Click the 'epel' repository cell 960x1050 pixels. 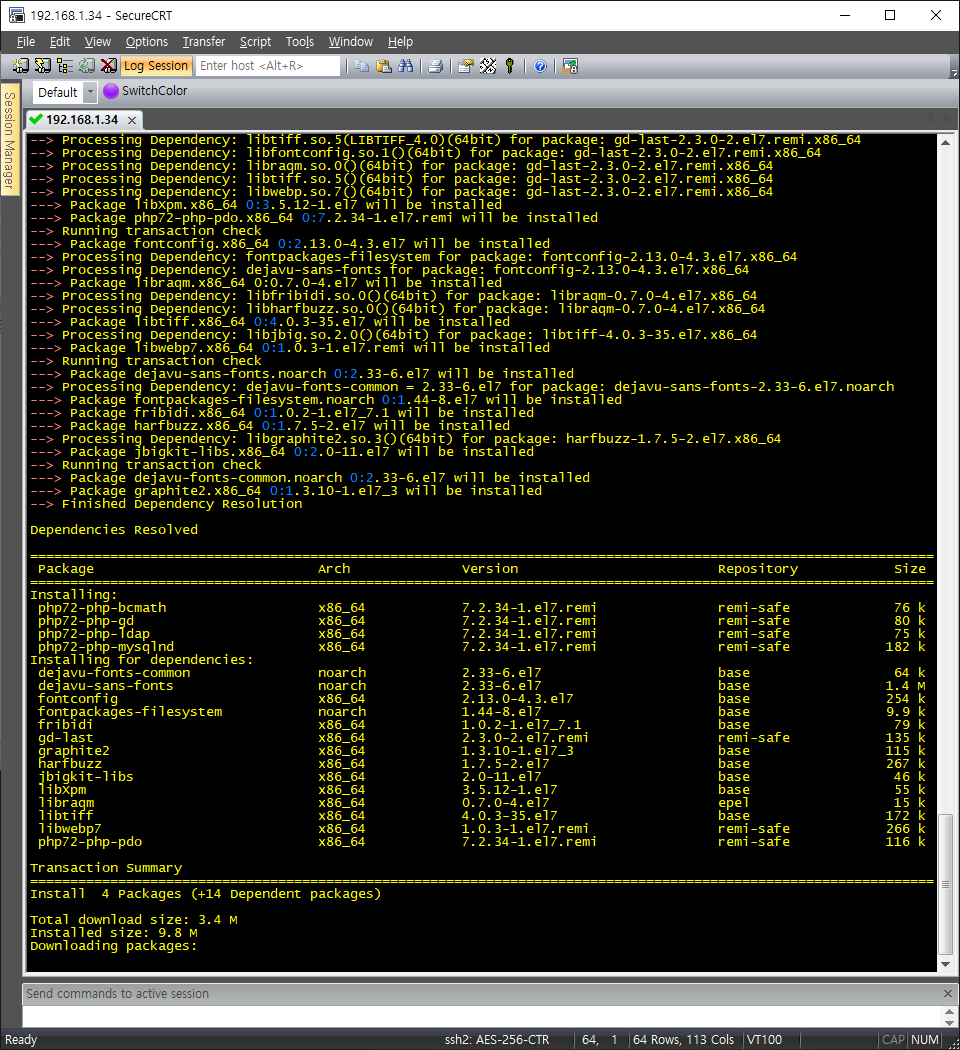click(734, 803)
